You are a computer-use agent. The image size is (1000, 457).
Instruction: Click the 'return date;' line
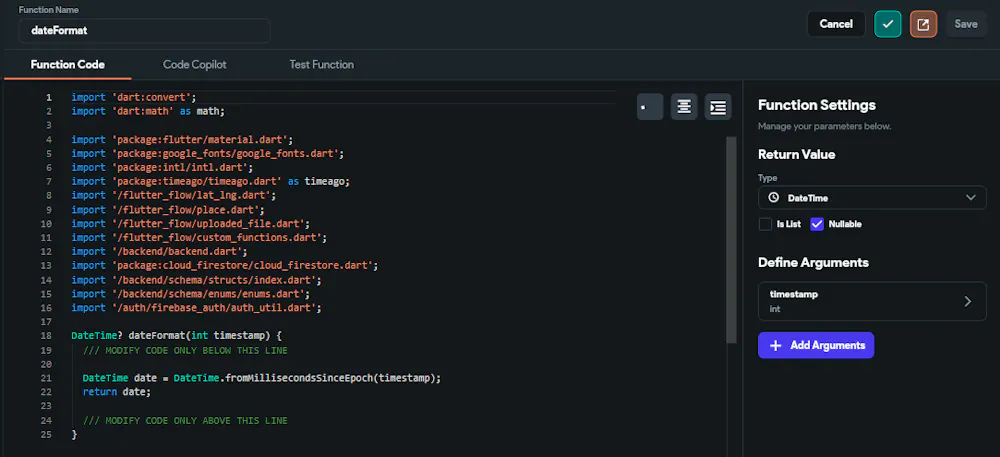[117, 392]
